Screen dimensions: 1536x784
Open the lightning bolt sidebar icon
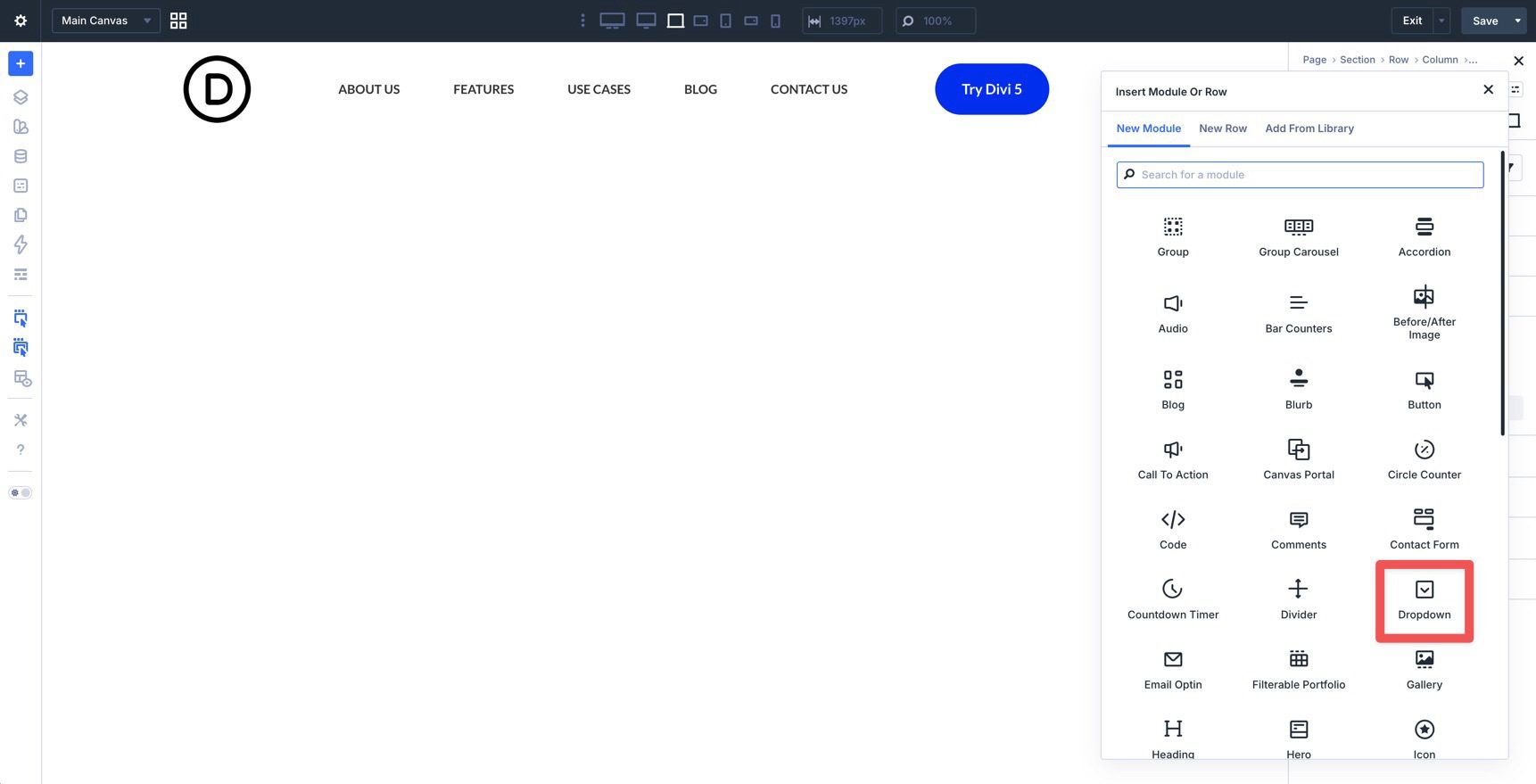point(21,244)
